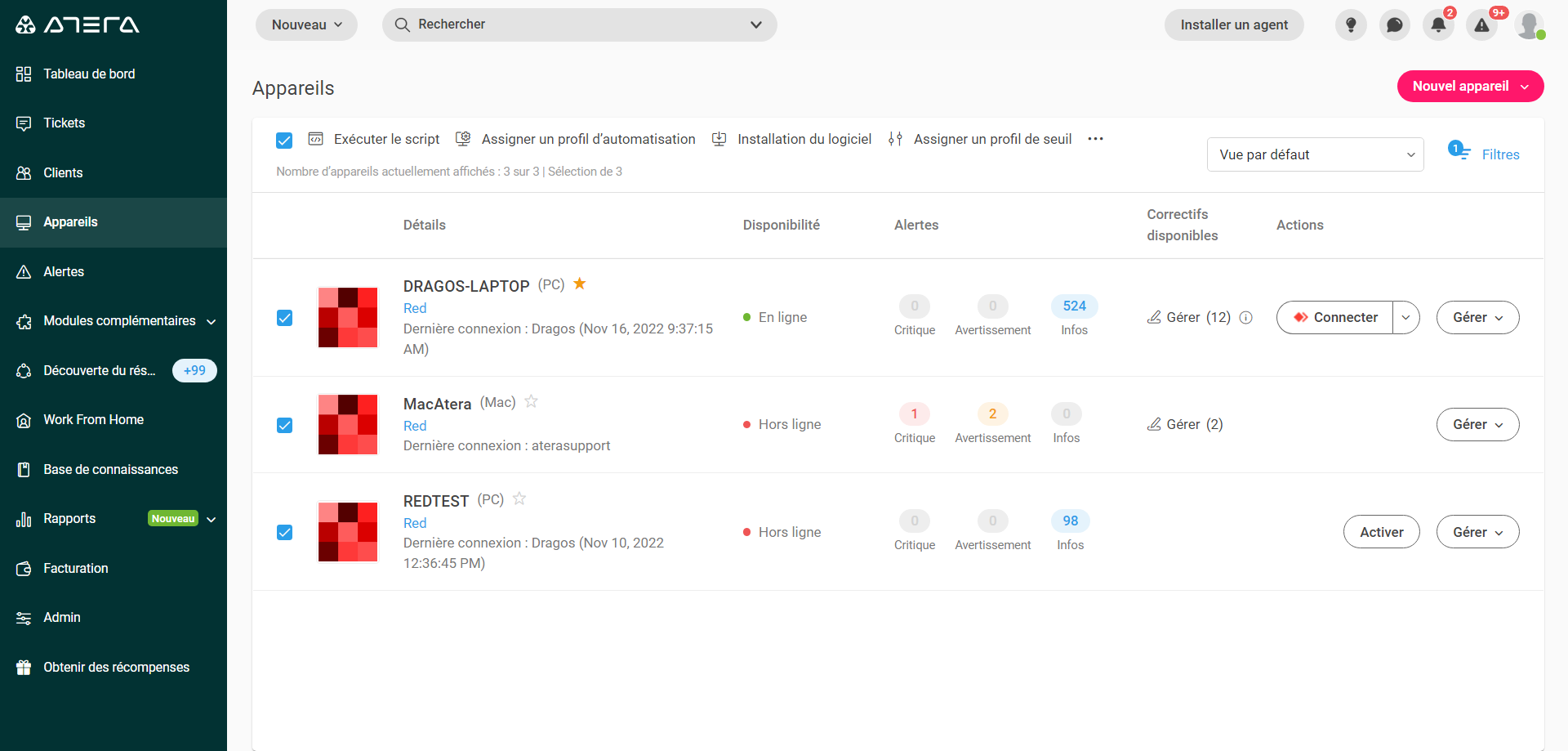1568x751 pixels.
Task: Click Assigner un profil d'automatisation
Action: coord(576,140)
